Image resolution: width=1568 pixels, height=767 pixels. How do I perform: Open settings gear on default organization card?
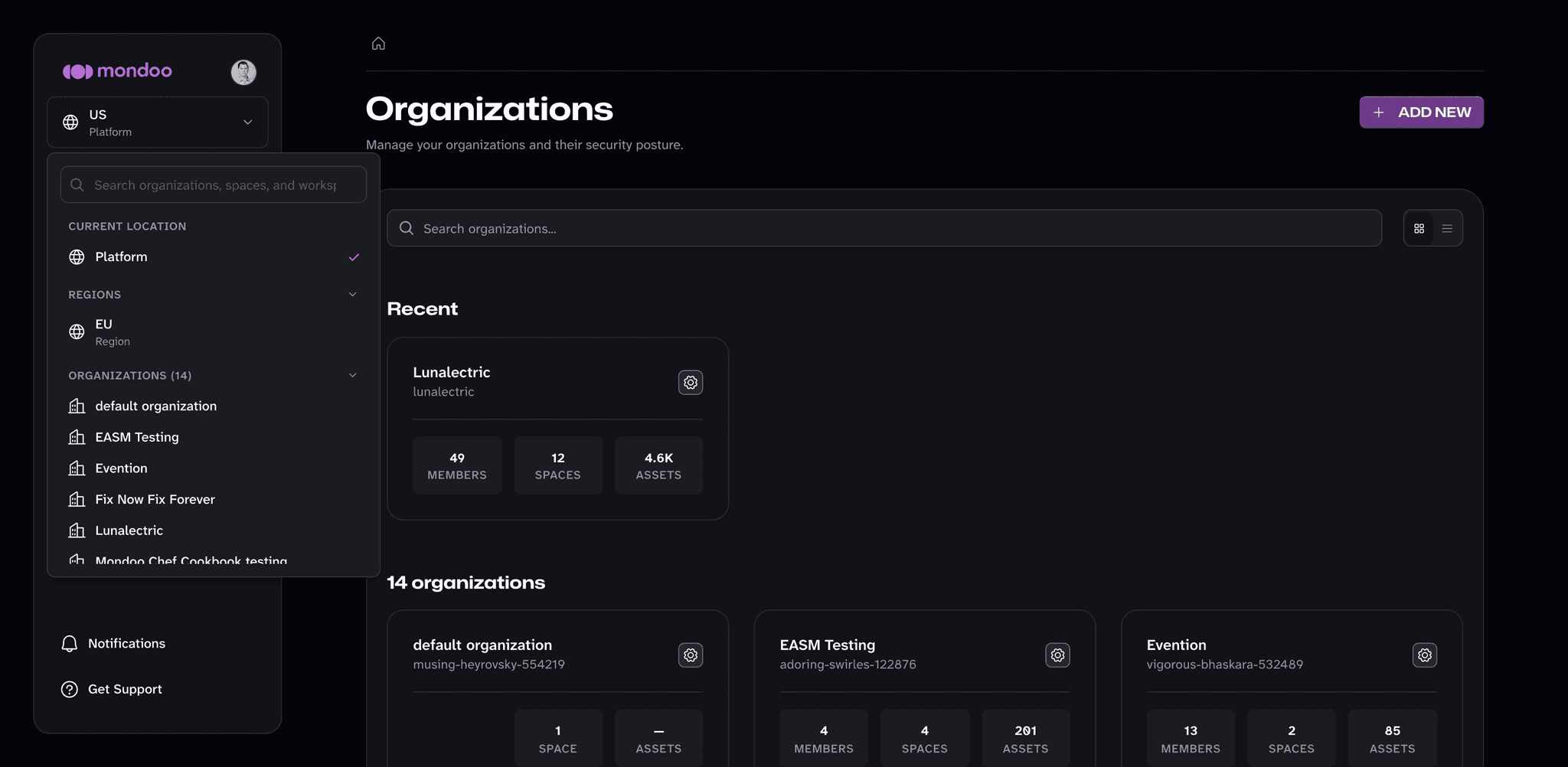coord(691,655)
